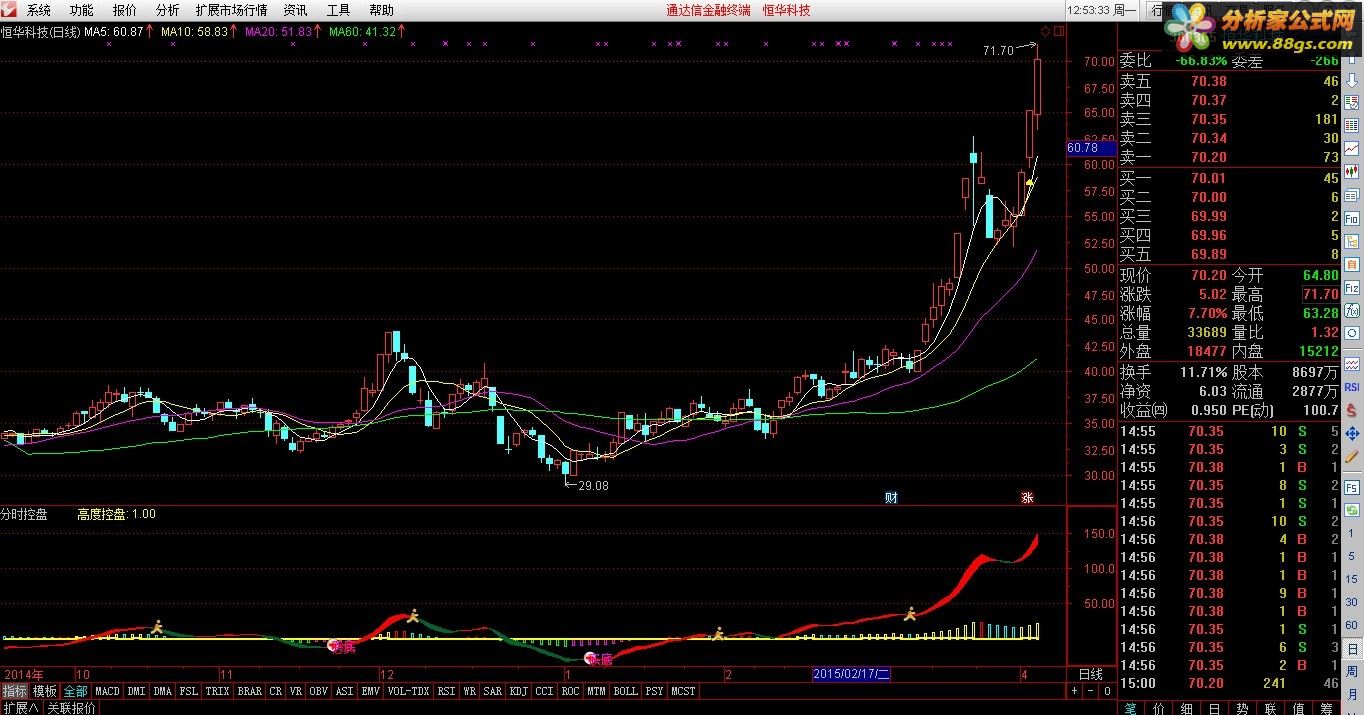
Task: Expand the 扩展 panel at bottom left
Action: tap(21, 708)
